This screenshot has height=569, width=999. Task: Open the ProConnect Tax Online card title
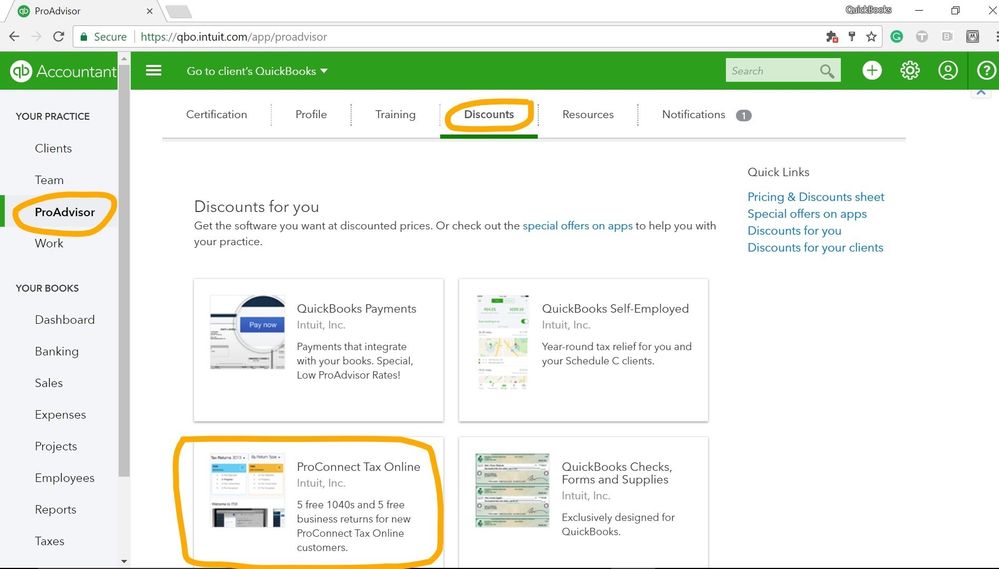[358, 467]
